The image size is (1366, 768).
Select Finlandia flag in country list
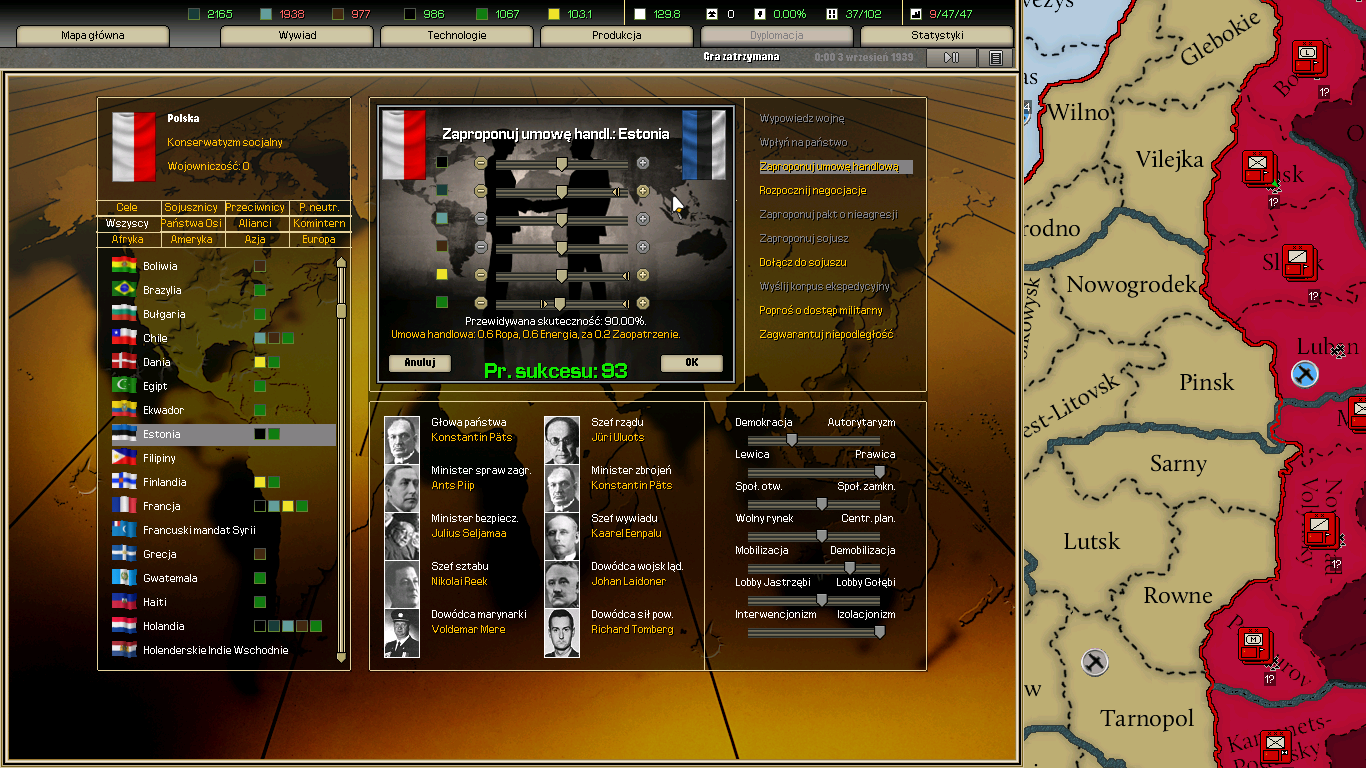coord(124,482)
